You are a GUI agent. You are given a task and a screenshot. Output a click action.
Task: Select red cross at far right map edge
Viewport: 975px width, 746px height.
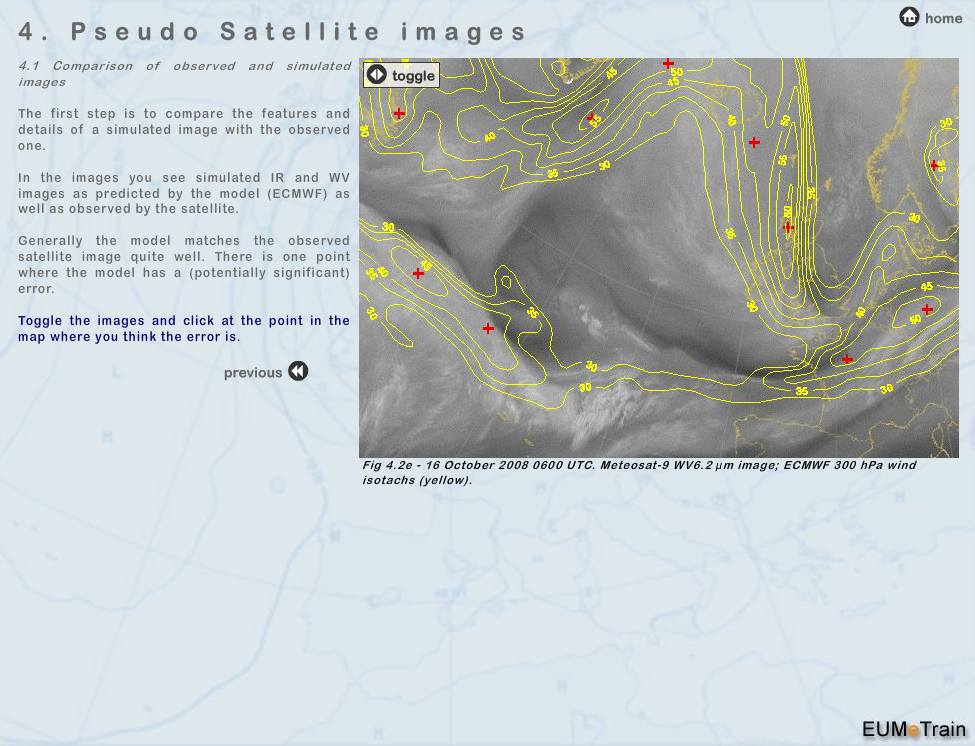pos(934,166)
